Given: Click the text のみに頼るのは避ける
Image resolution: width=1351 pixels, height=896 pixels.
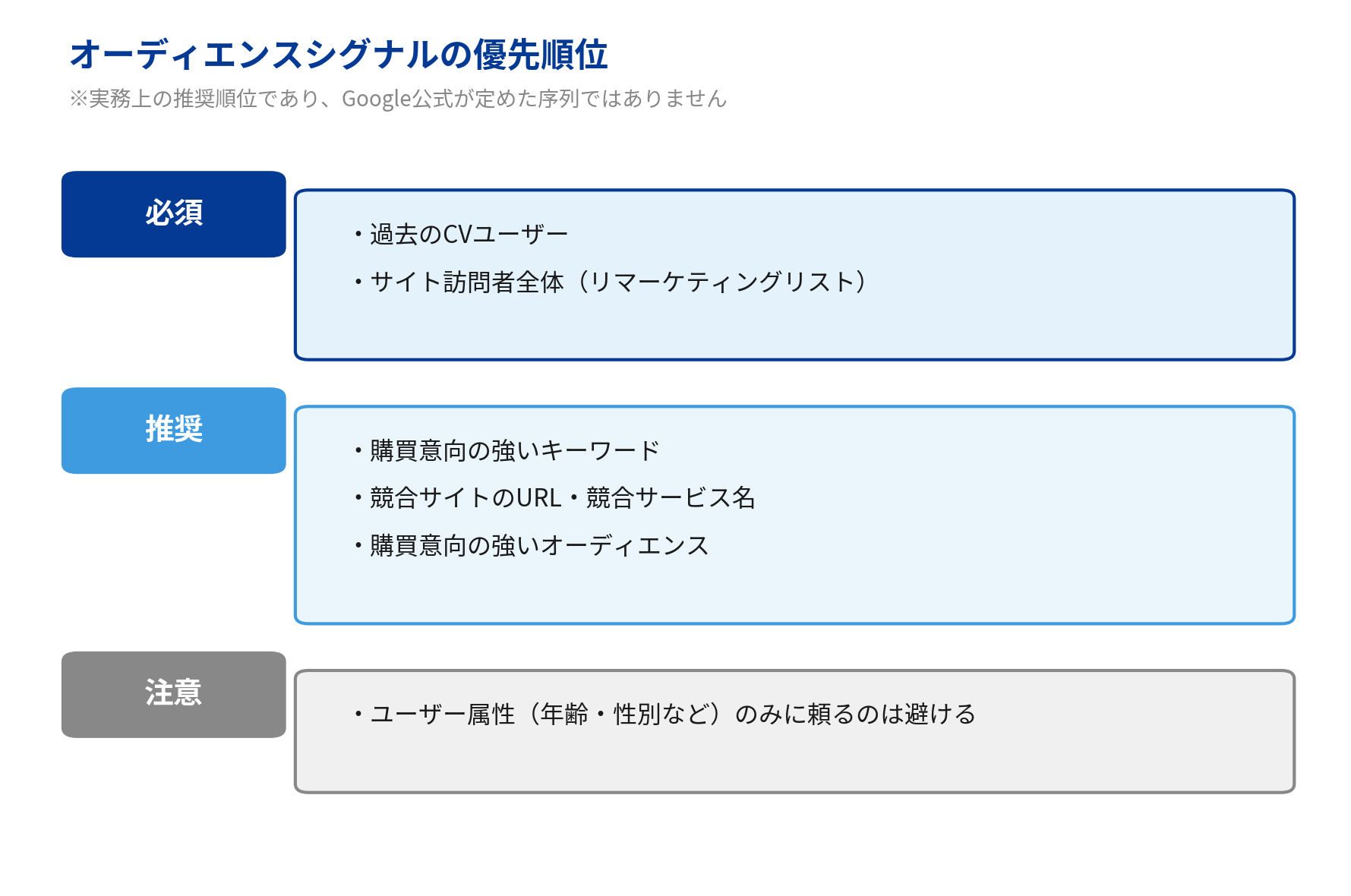Looking at the screenshot, I should point(856,715).
